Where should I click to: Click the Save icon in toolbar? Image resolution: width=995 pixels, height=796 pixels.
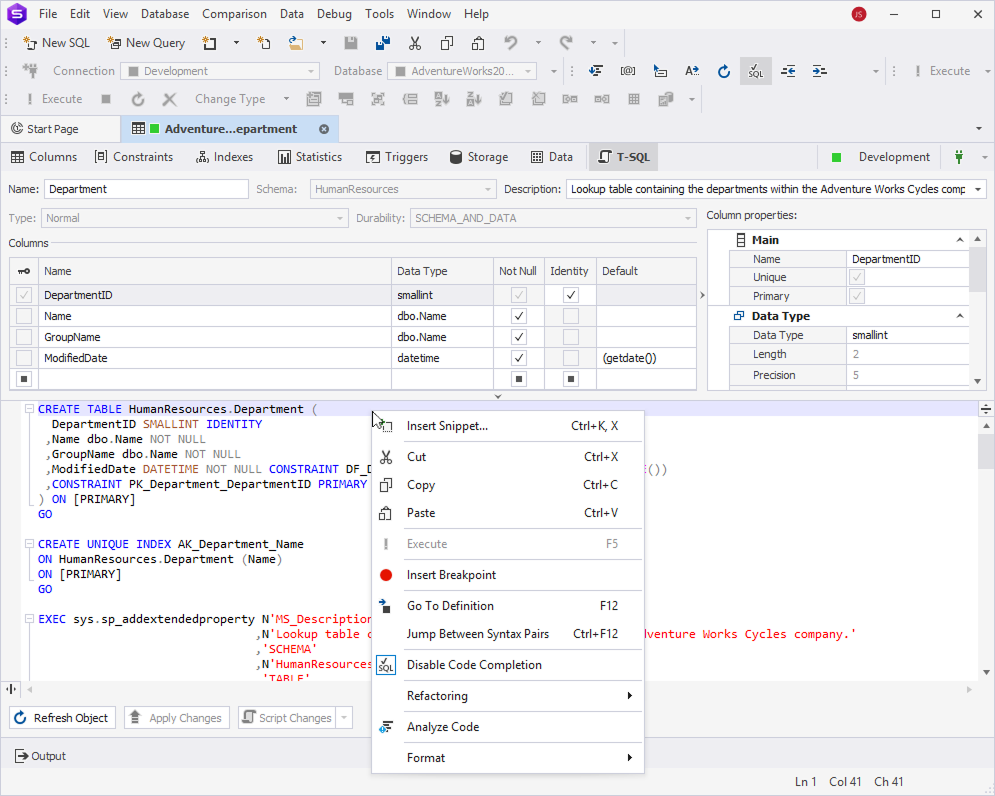pyautogui.click(x=350, y=43)
